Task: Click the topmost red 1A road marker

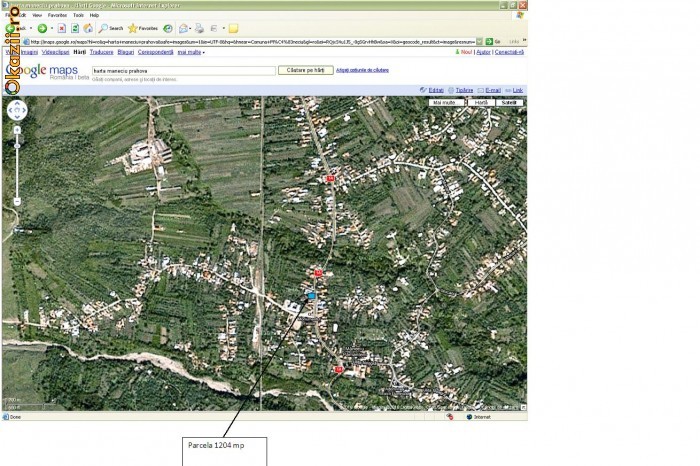Action: click(x=330, y=178)
